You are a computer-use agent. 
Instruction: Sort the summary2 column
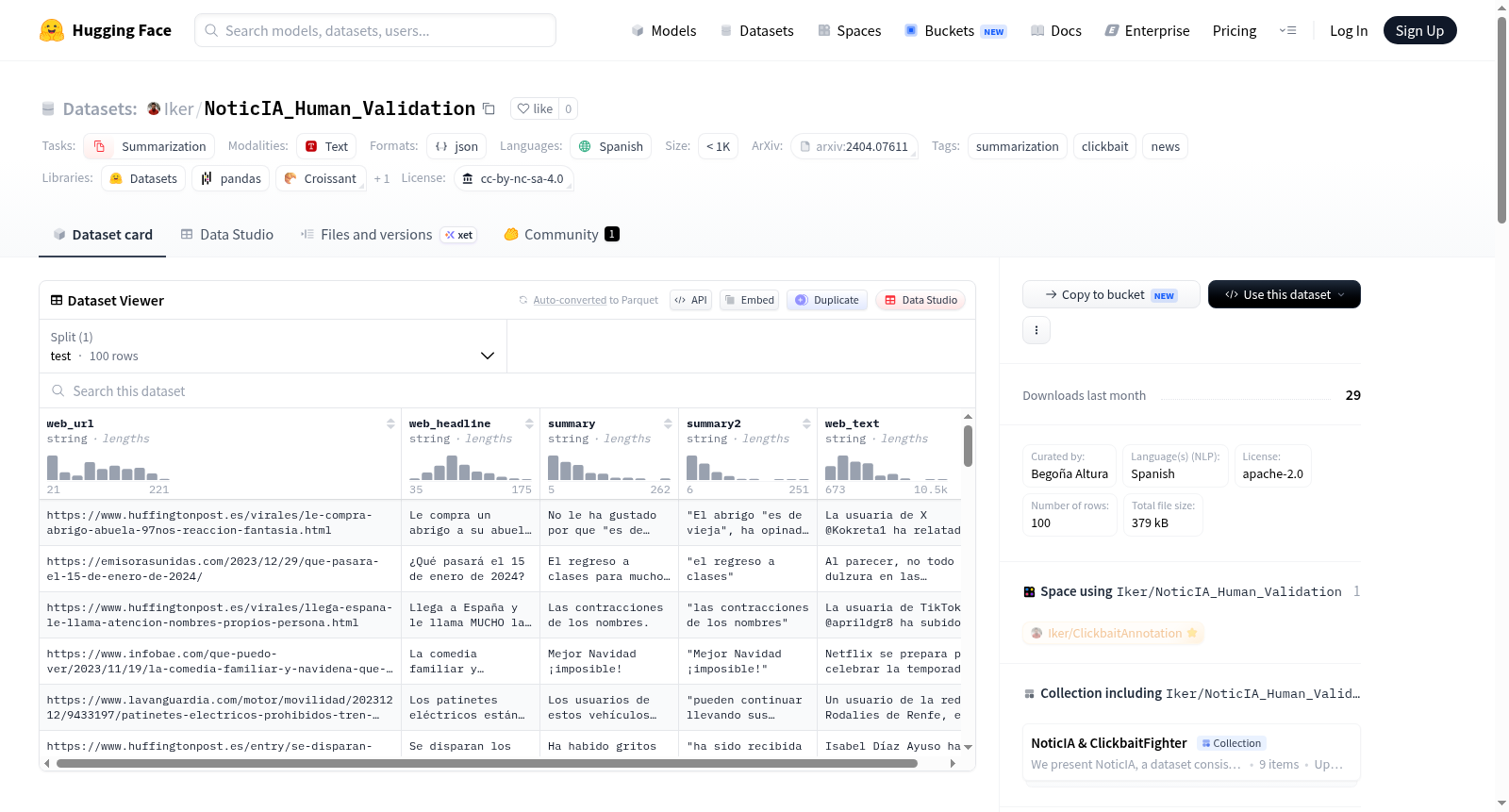pos(806,423)
